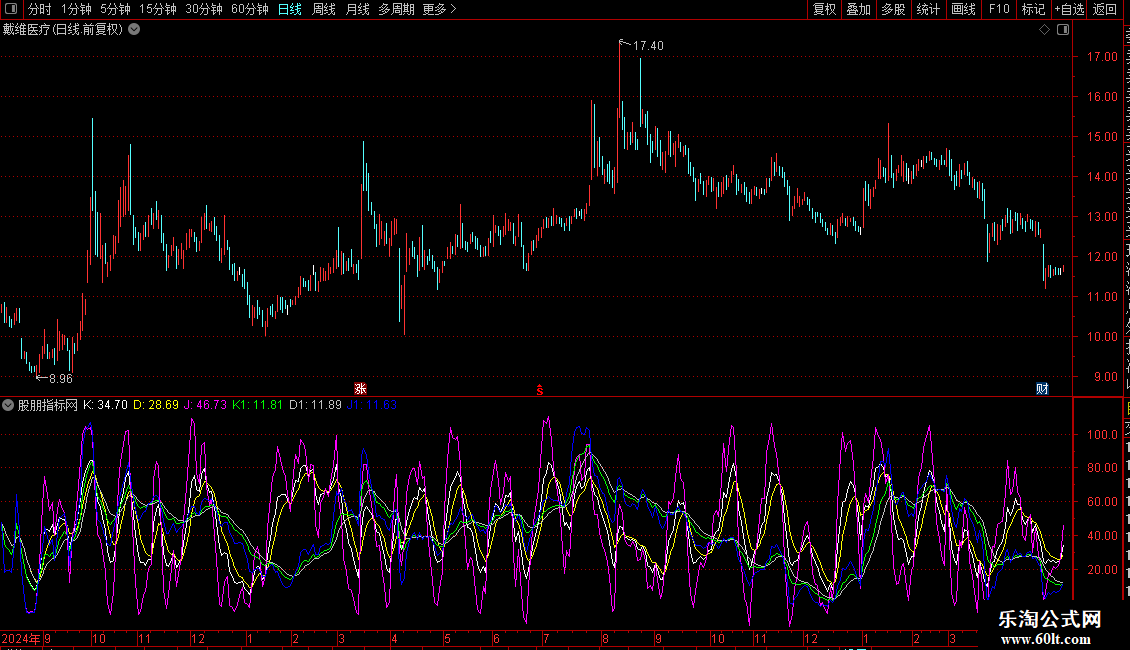
Task: Switch to 月线 monthly chart
Action: (357, 9)
